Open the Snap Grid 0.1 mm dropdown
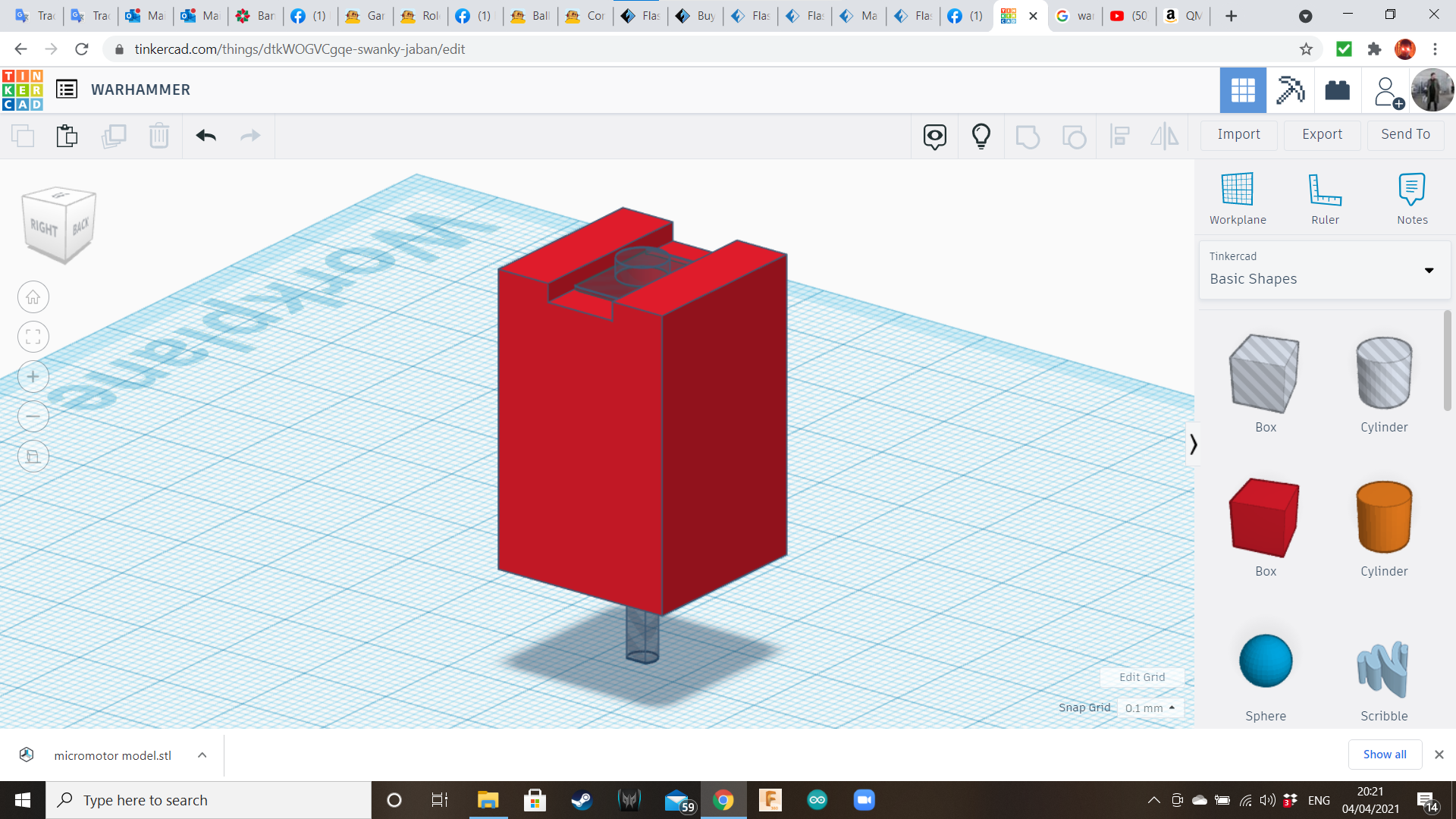This screenshot has height=819, width=1456. pos(1150,708)
